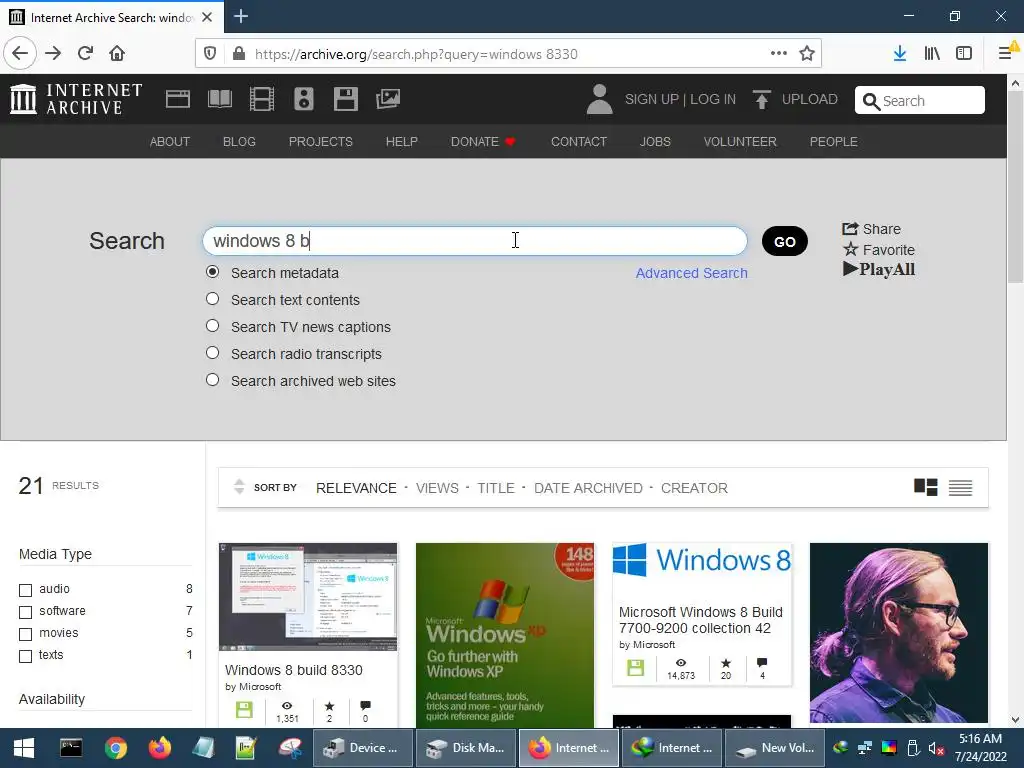Screen dimensions: 1024x768
Task: Show Firefox downloads panel
Action: [900, 54]
